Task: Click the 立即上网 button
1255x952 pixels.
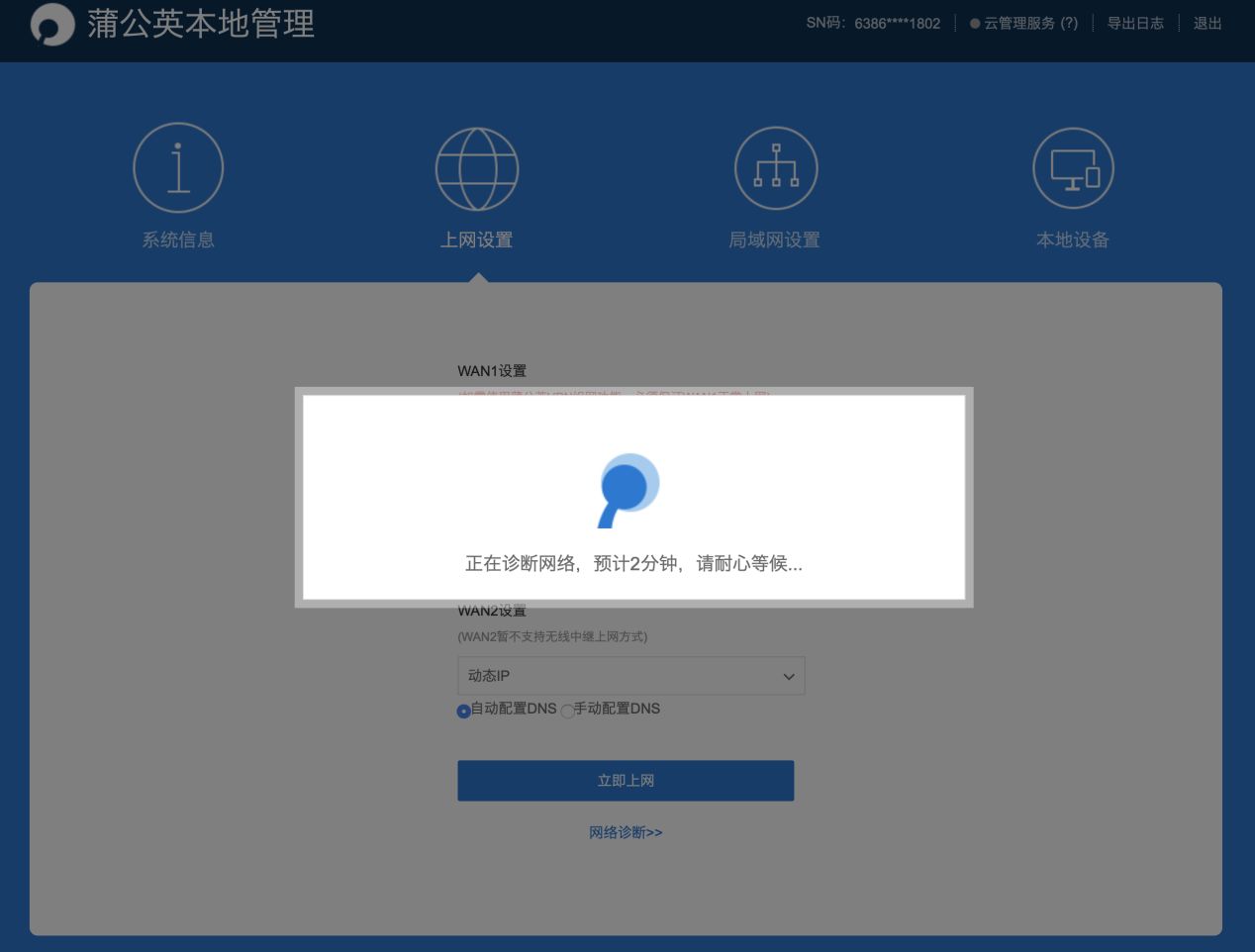Action: (x=626, y=781)
